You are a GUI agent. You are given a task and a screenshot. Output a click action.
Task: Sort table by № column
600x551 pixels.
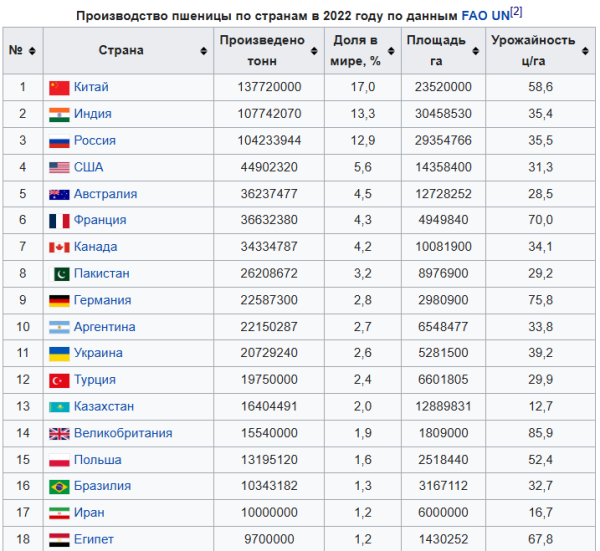click(x=33, y=51)
